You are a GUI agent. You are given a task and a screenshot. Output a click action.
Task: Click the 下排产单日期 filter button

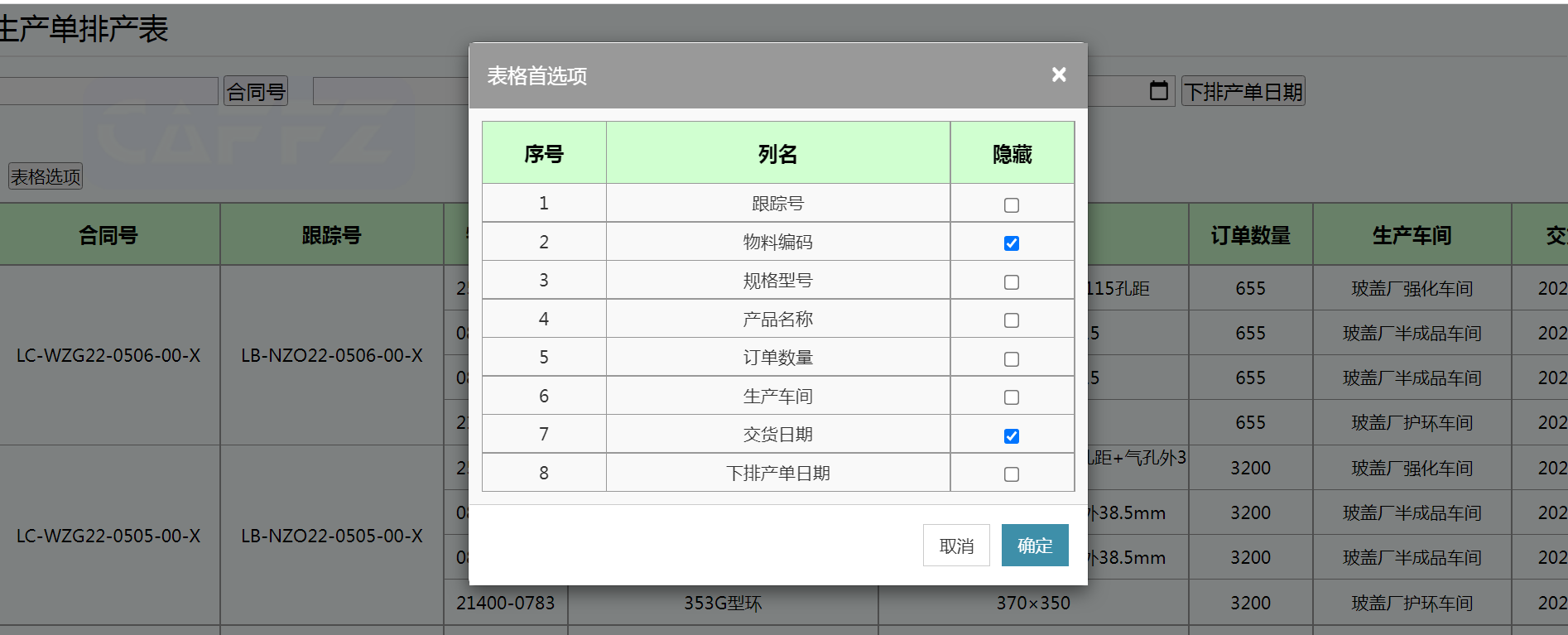point(1243,91)
